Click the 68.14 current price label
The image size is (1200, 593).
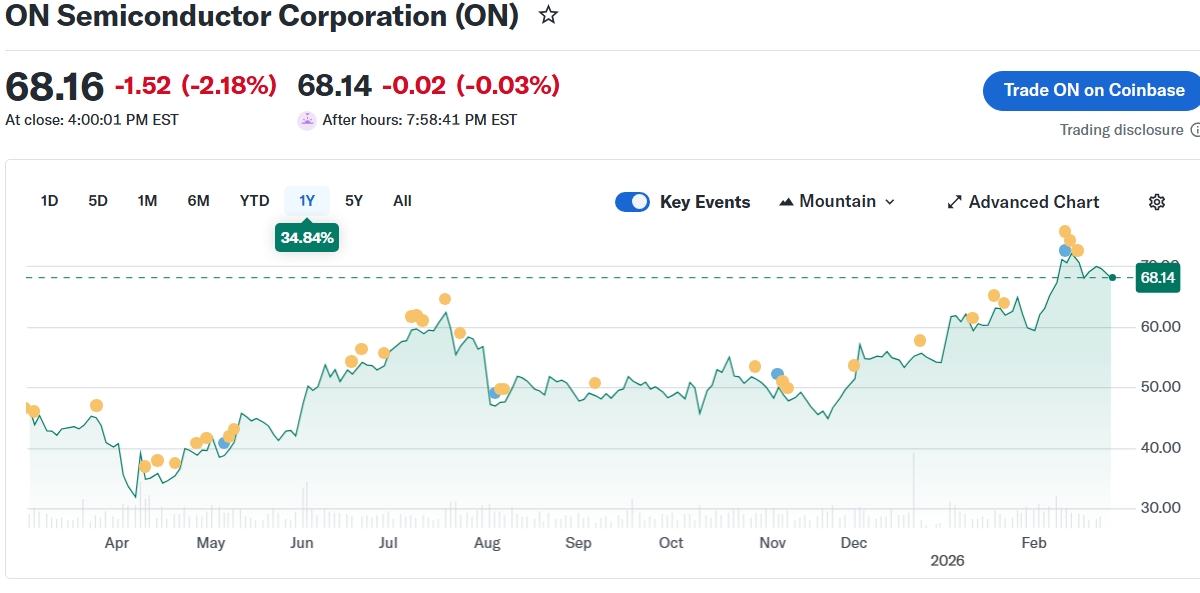1157,277
